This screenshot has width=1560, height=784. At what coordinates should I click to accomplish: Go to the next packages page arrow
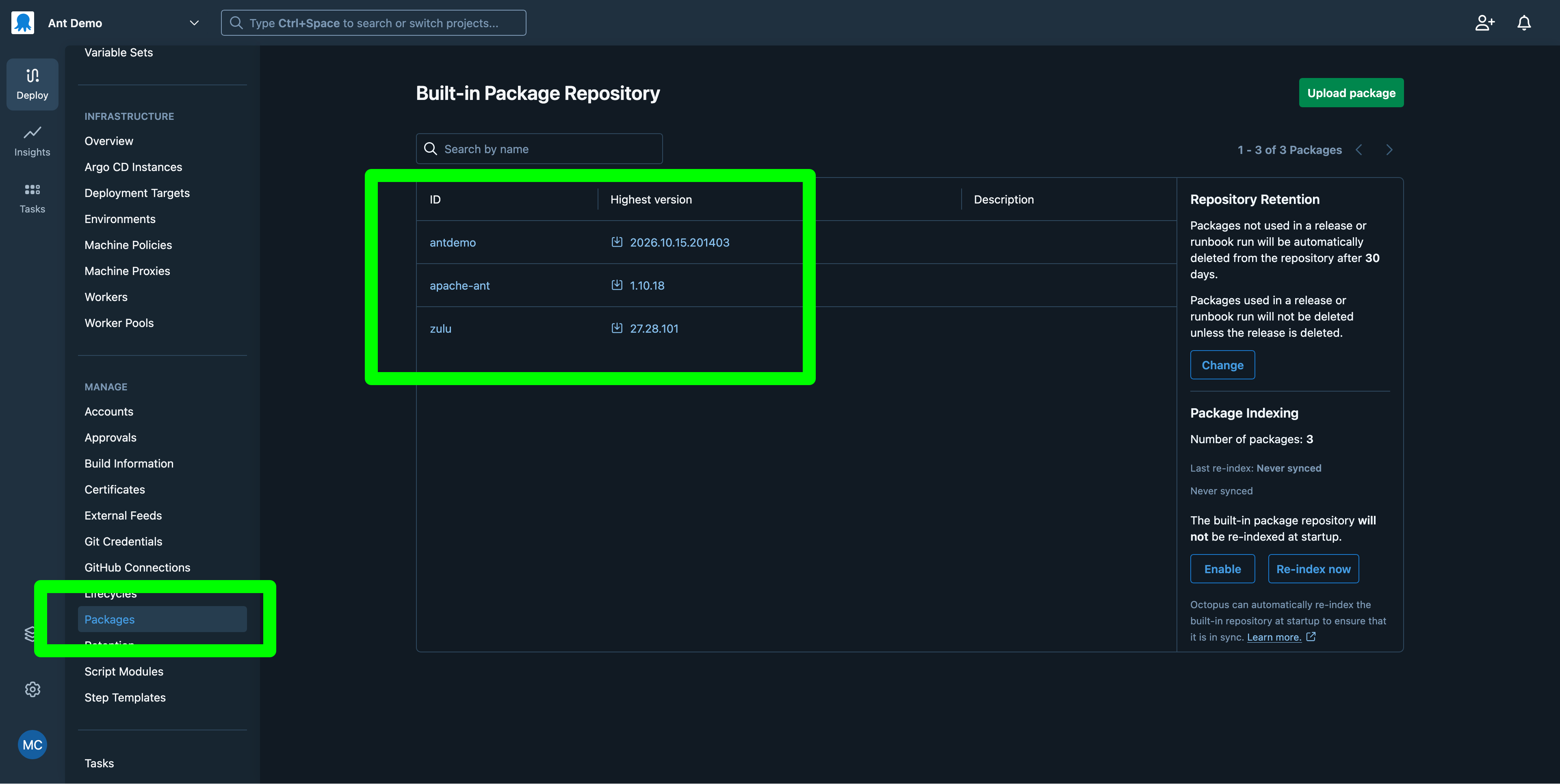1389,149
